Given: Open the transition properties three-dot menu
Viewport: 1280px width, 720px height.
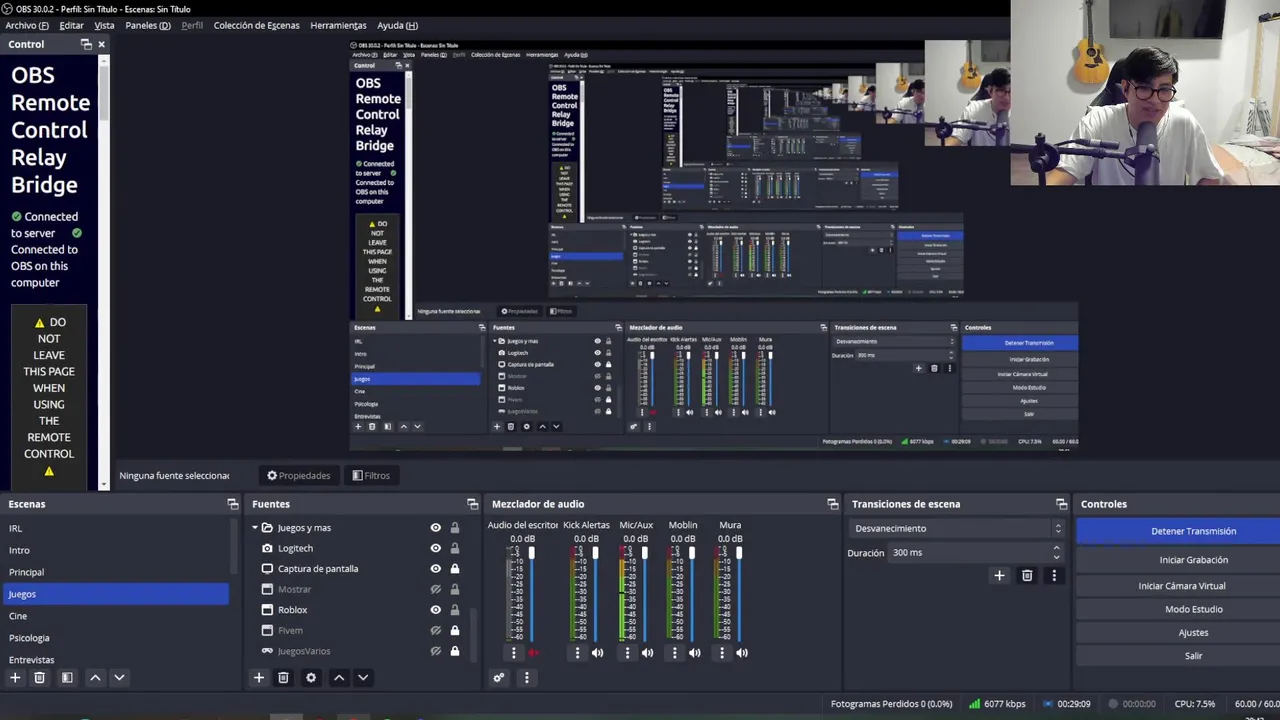Looking at the screenshot, I should coord(1054,576).
